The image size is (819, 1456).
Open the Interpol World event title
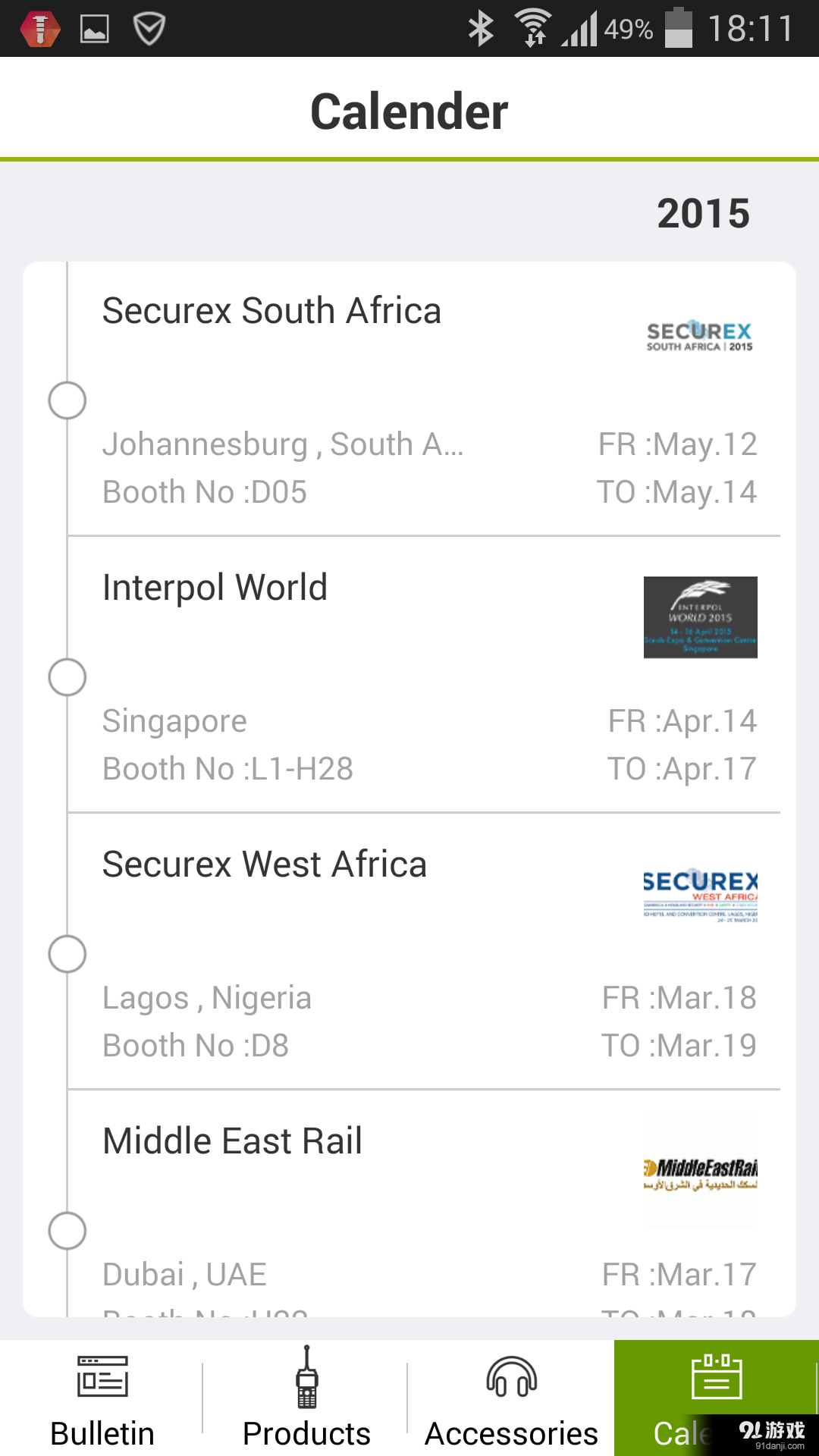coord(215,588)
